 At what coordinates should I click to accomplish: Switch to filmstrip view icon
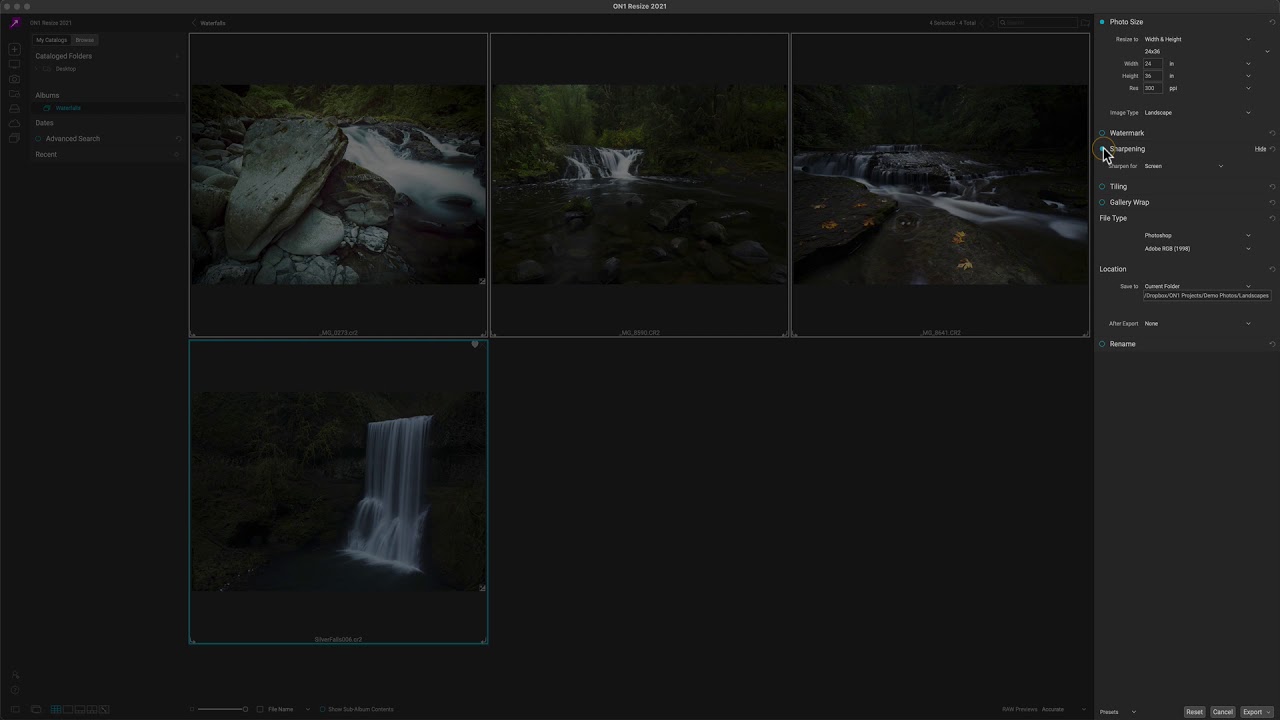[x=80, y=709]
